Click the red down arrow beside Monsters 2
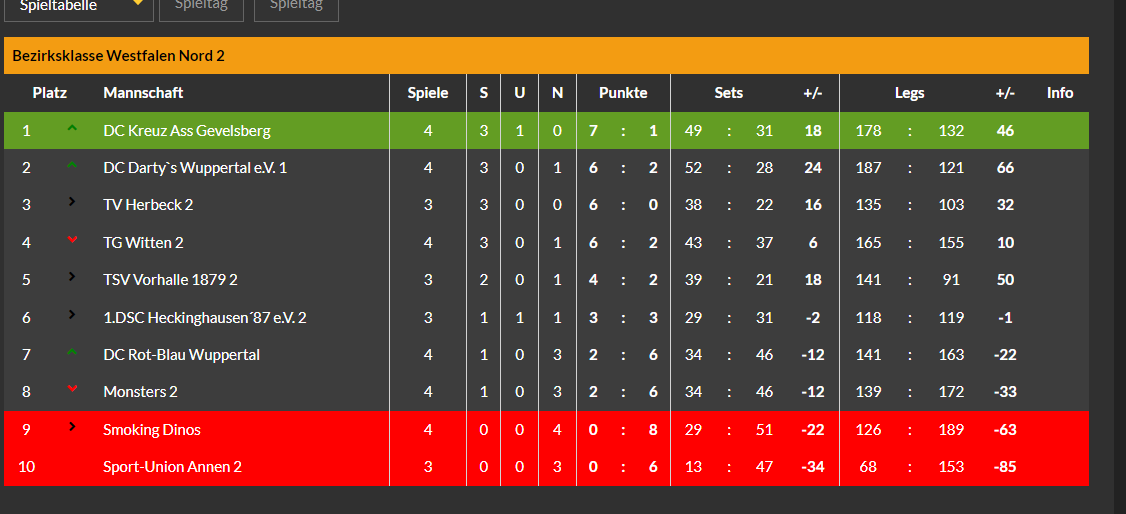 72,389
